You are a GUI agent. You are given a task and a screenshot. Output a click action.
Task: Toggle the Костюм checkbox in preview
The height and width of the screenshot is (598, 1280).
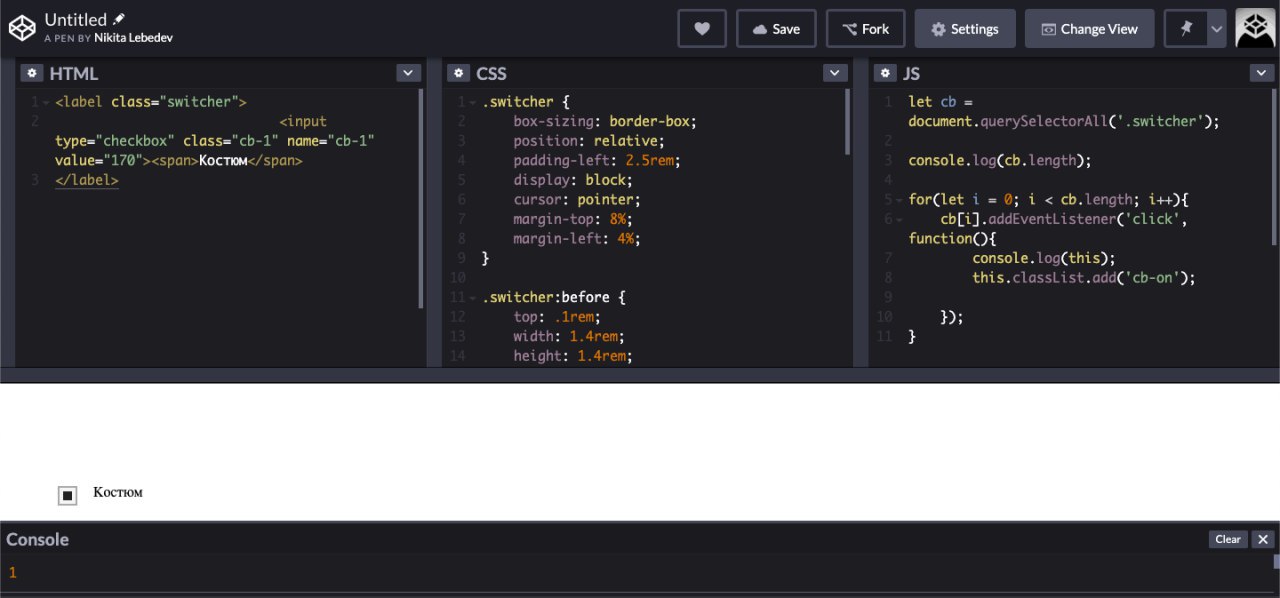(x=67, y=495)
